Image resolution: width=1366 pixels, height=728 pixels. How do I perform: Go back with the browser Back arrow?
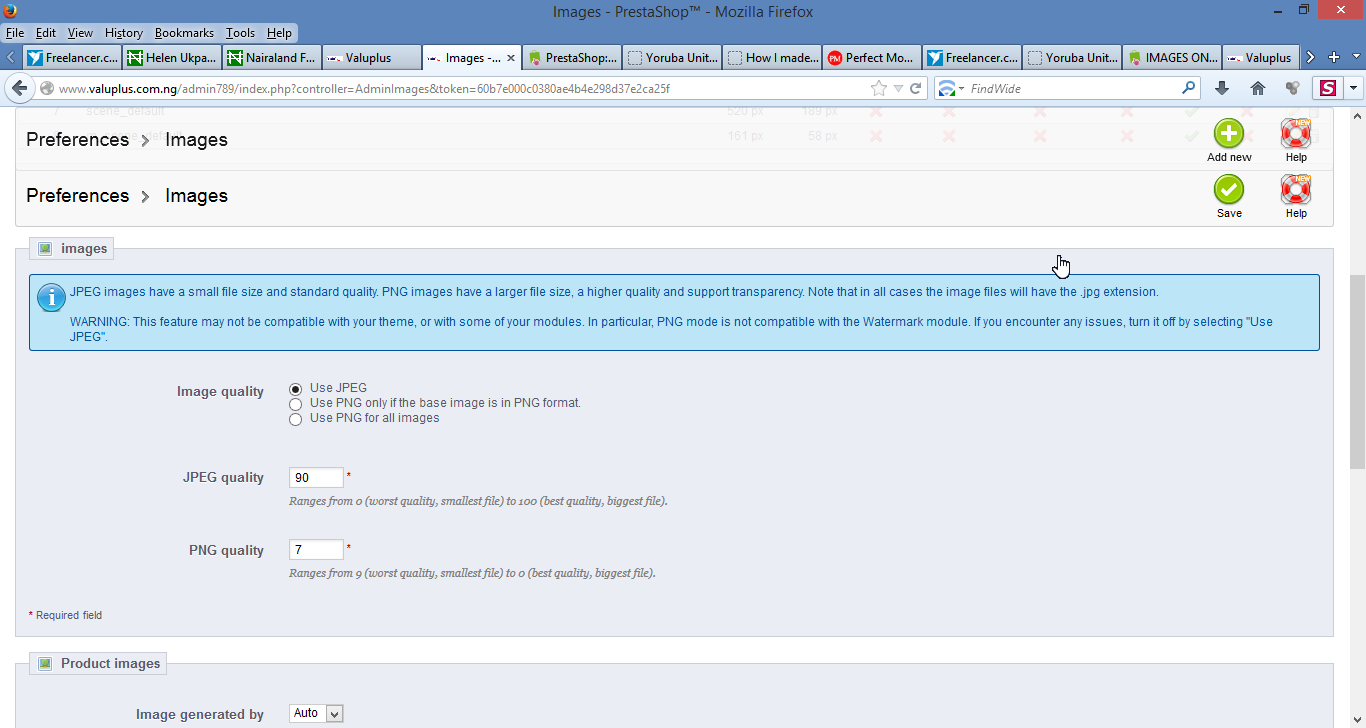18,88
